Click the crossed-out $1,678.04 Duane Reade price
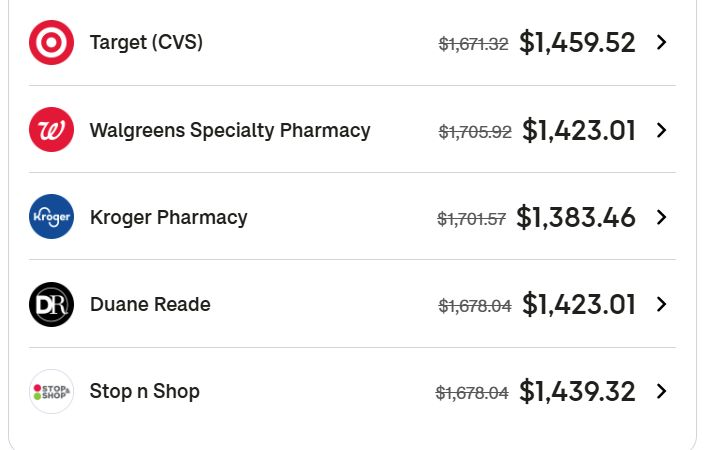Image resolution: width=716 pixels, height=450 pixels. coord(475,306)
